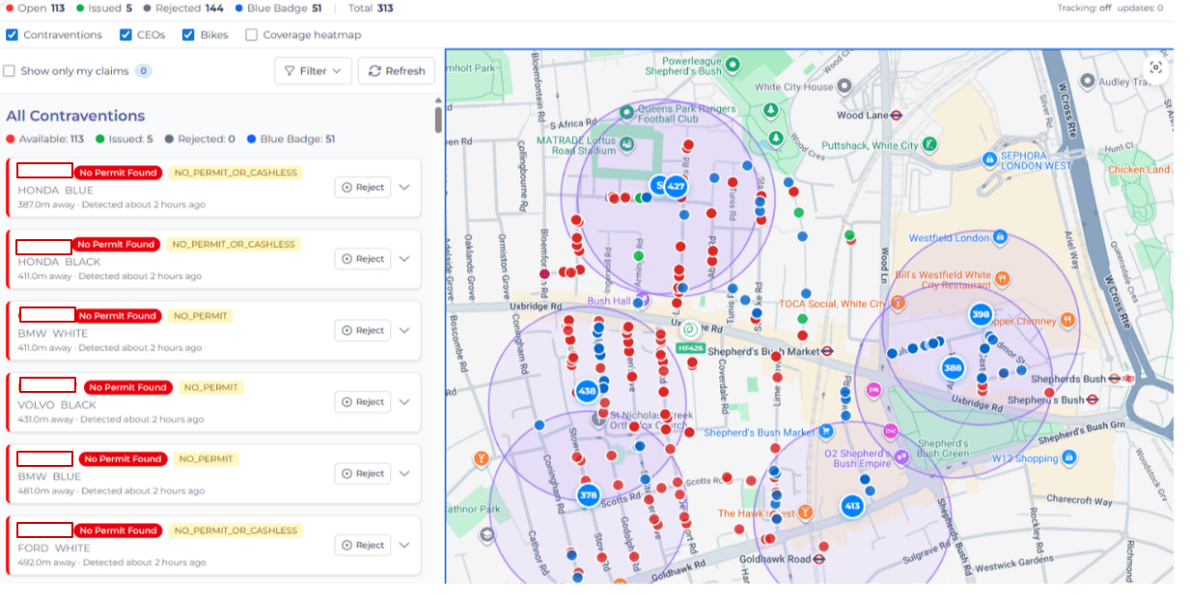Click the Refresh button
This screenshot has width=1190, height=595.
[397, 71]
